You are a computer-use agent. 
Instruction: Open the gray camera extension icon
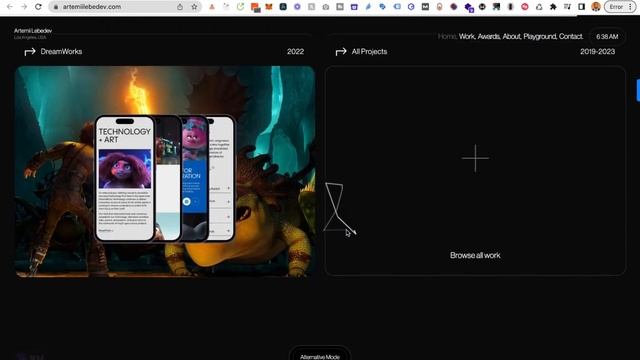[326, 7]
